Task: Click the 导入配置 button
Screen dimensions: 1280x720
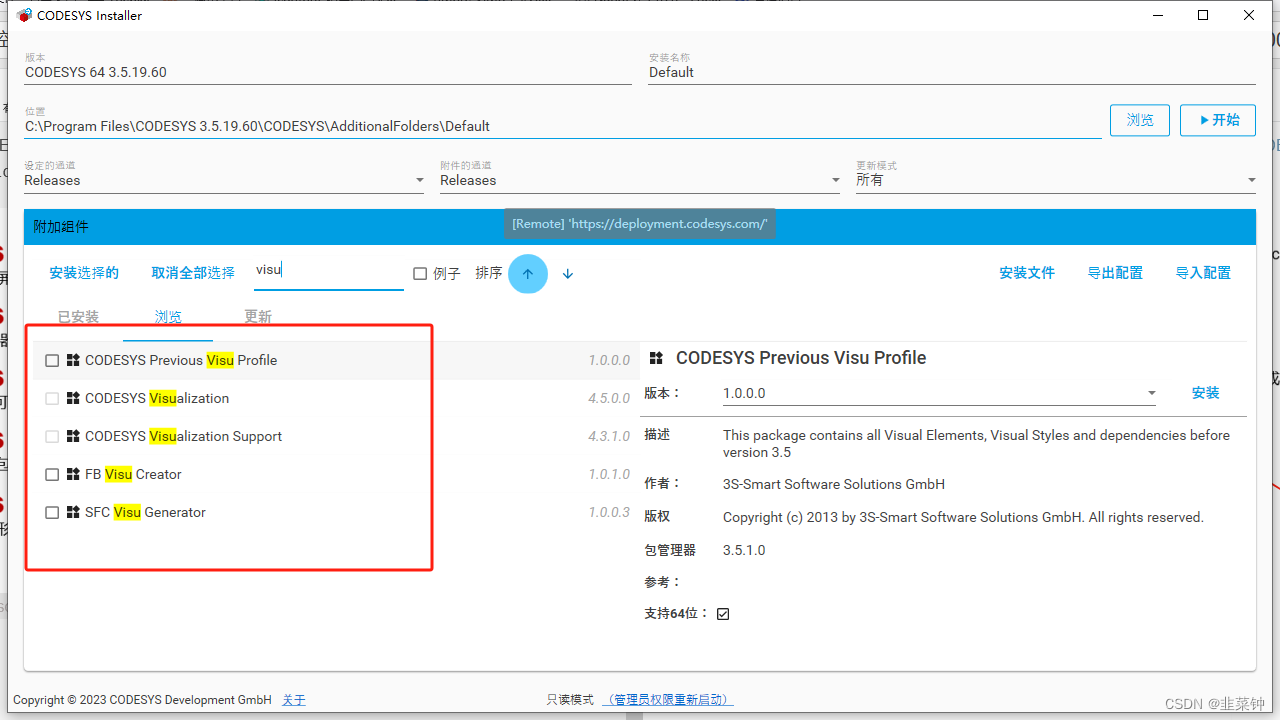Action: (1203, 273)
